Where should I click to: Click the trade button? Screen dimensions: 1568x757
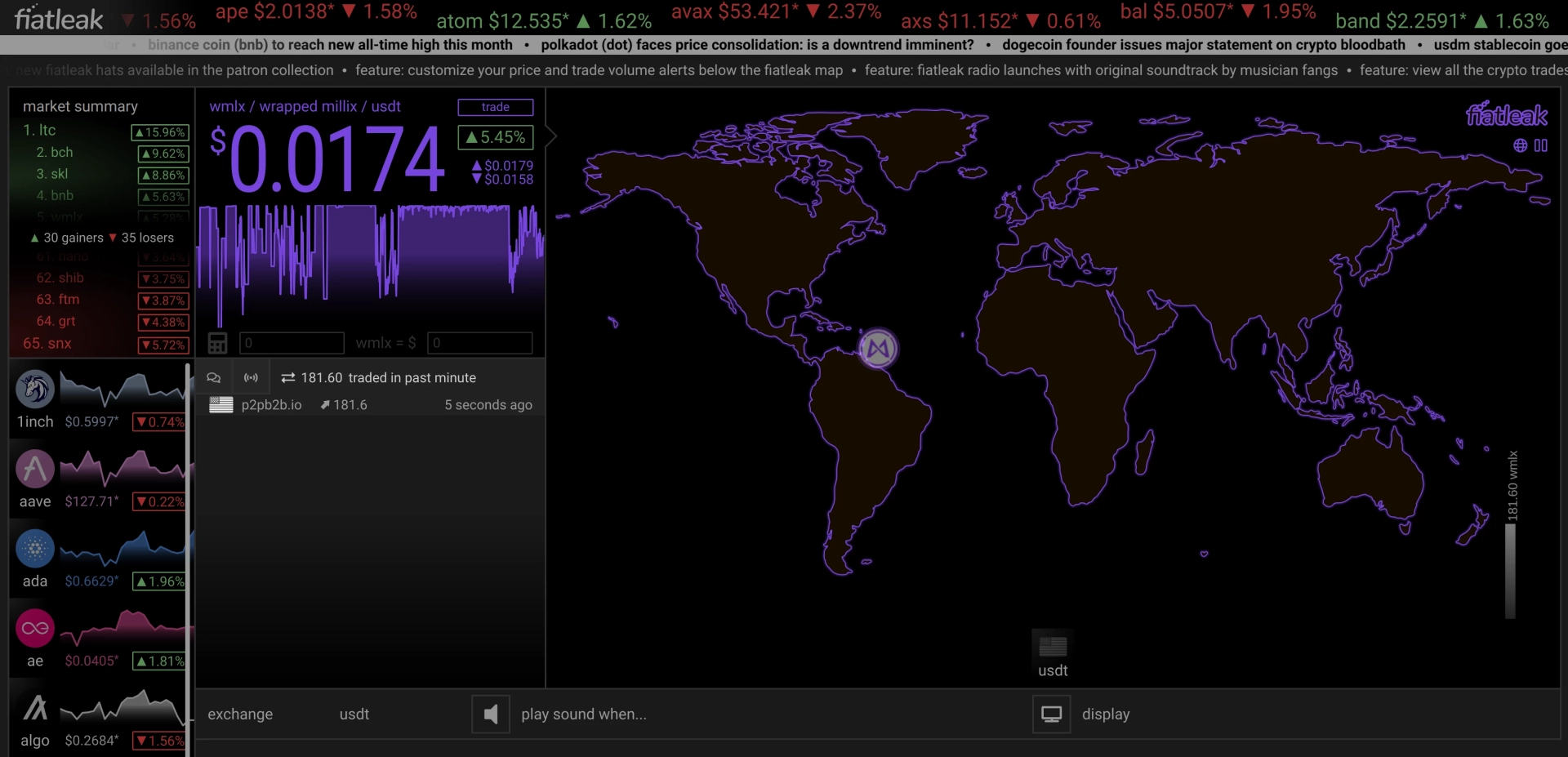(496, 107)
